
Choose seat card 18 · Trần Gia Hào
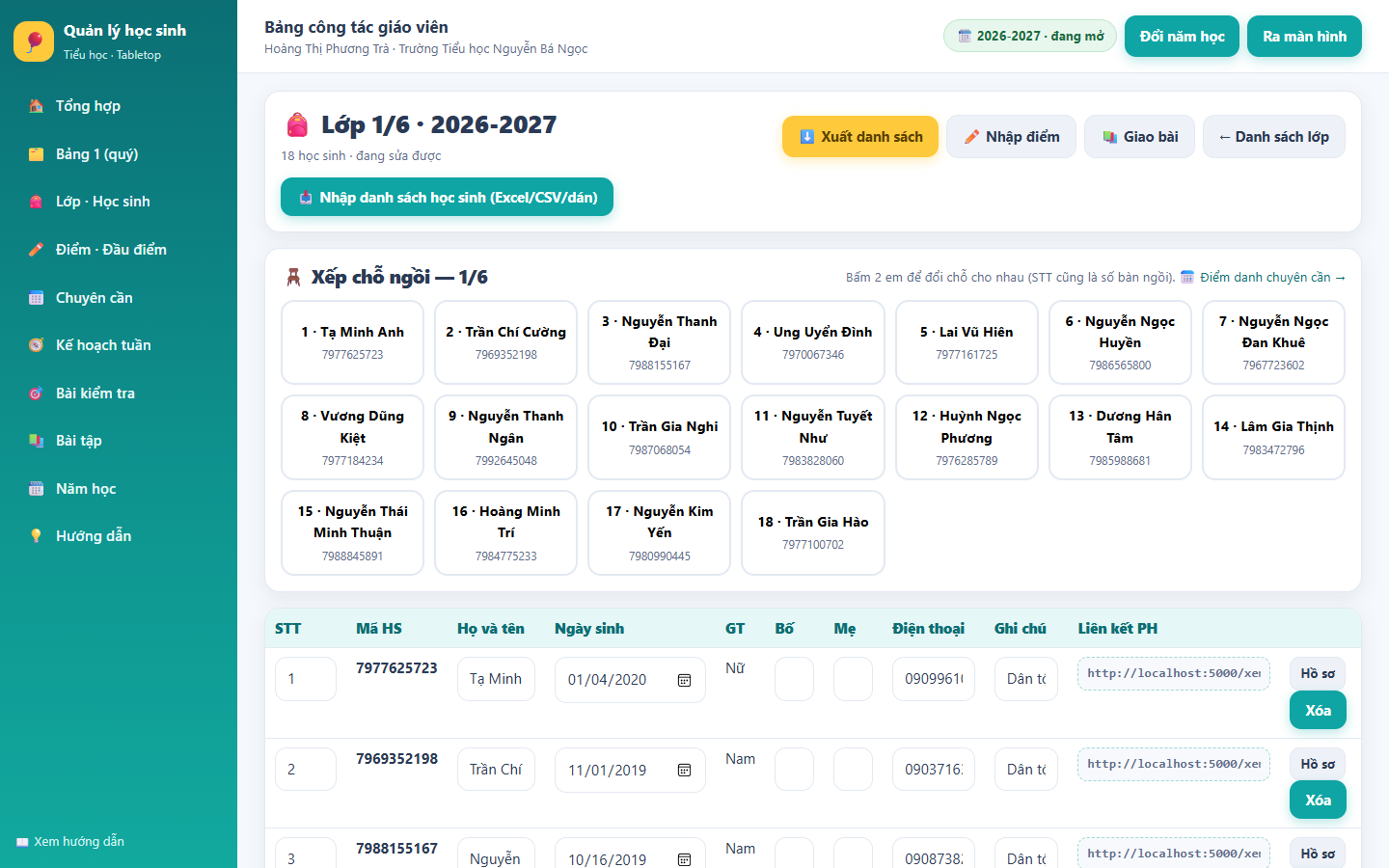click(813, 532)
